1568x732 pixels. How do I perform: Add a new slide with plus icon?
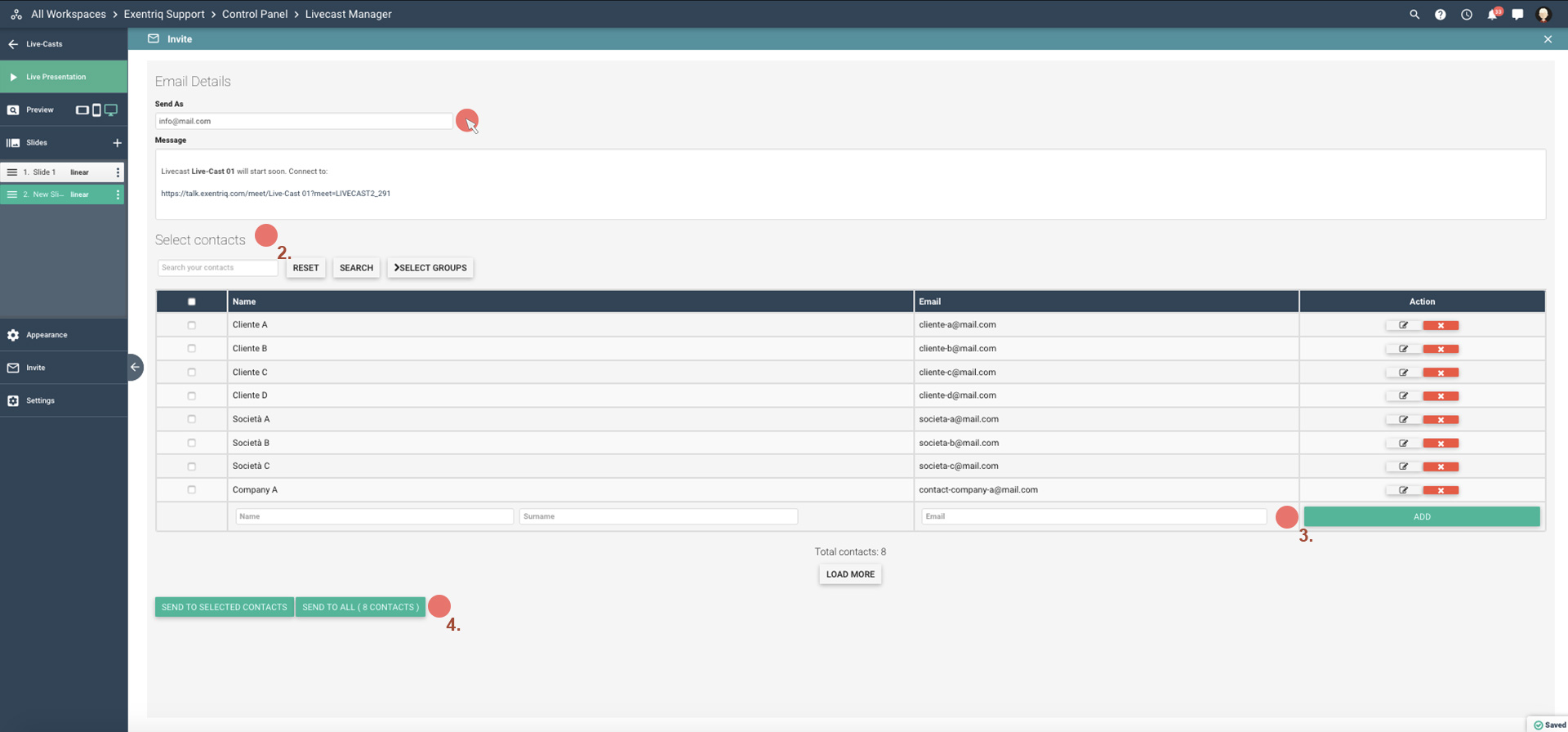117,143
